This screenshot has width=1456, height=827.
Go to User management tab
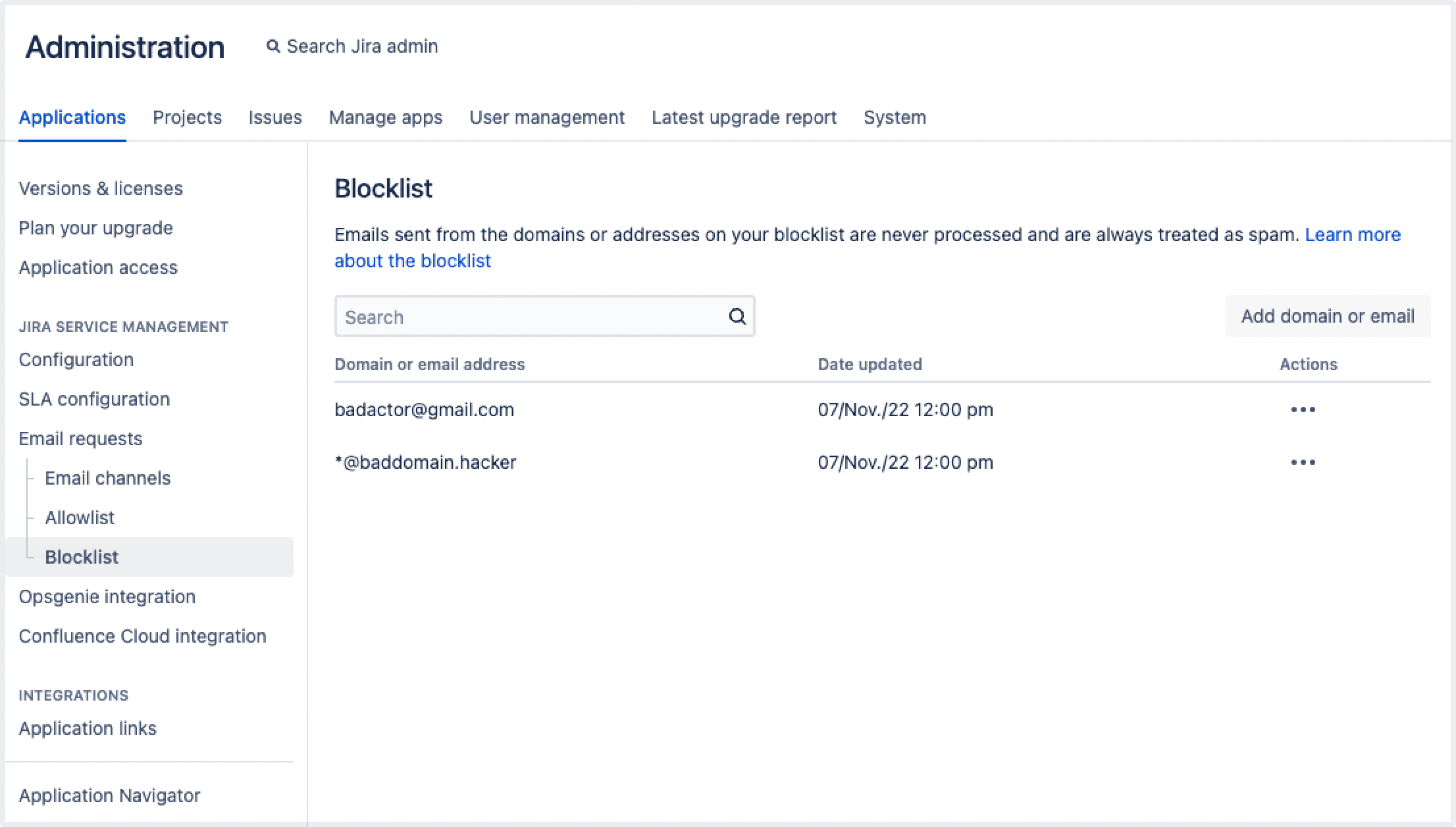pos(547,117)
